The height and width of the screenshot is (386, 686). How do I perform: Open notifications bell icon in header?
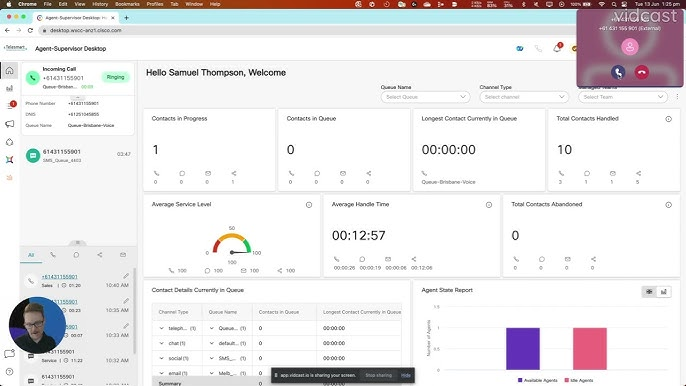[557, 49]
